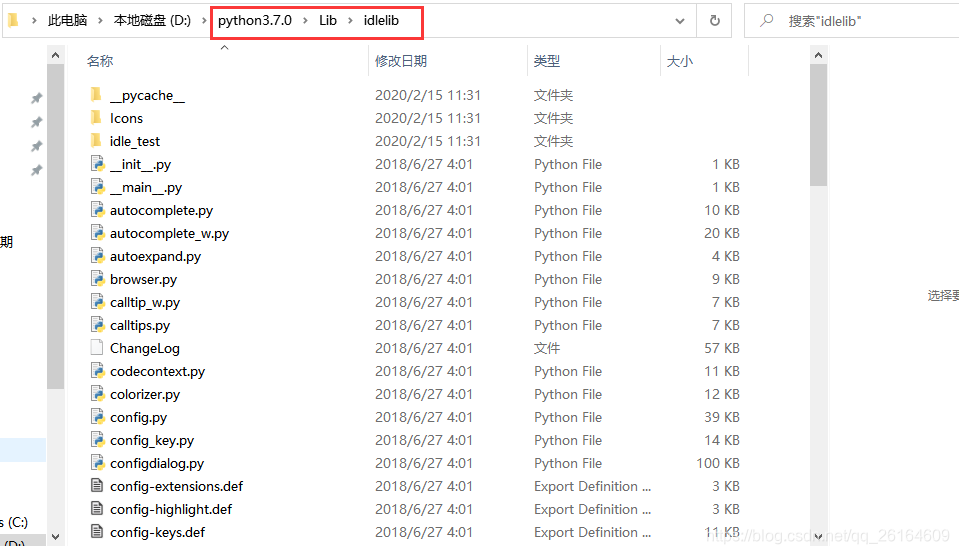Click the config-highlight.def file icon
The image size is (959, 554).
coord(97,509)
